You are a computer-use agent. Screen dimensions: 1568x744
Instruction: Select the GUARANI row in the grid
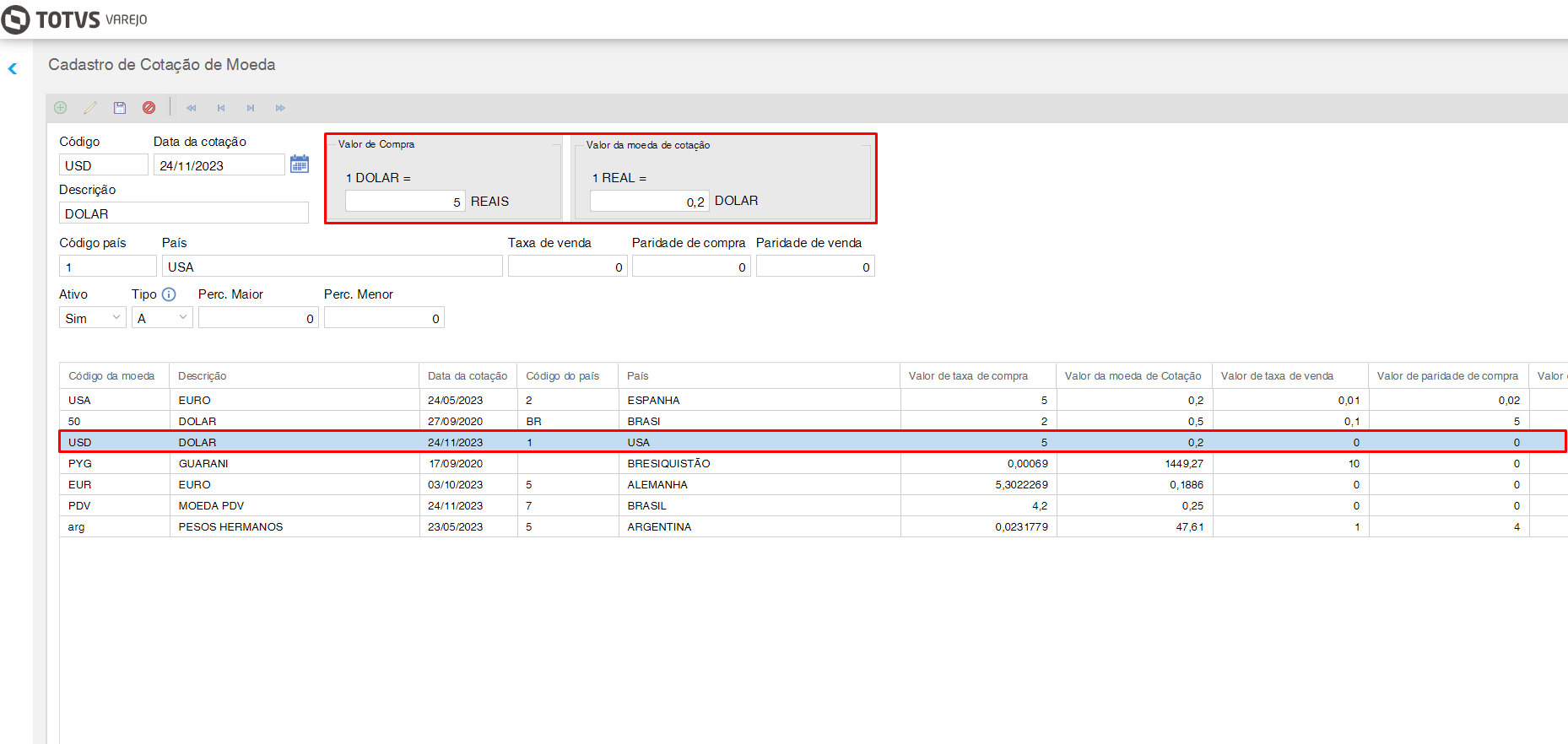[x=814, y=463]
